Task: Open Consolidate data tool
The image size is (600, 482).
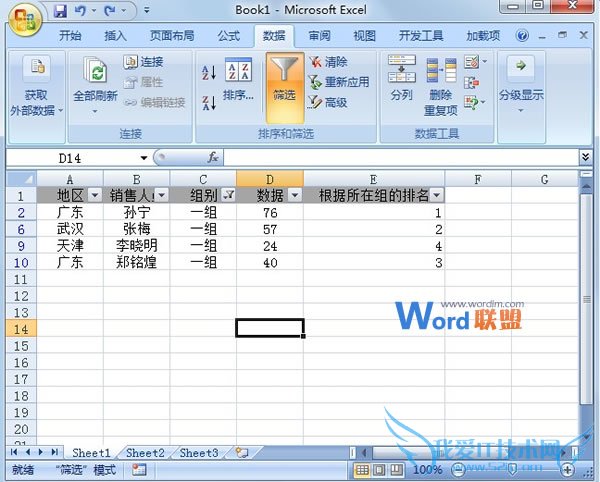Action: click(471, 82)
